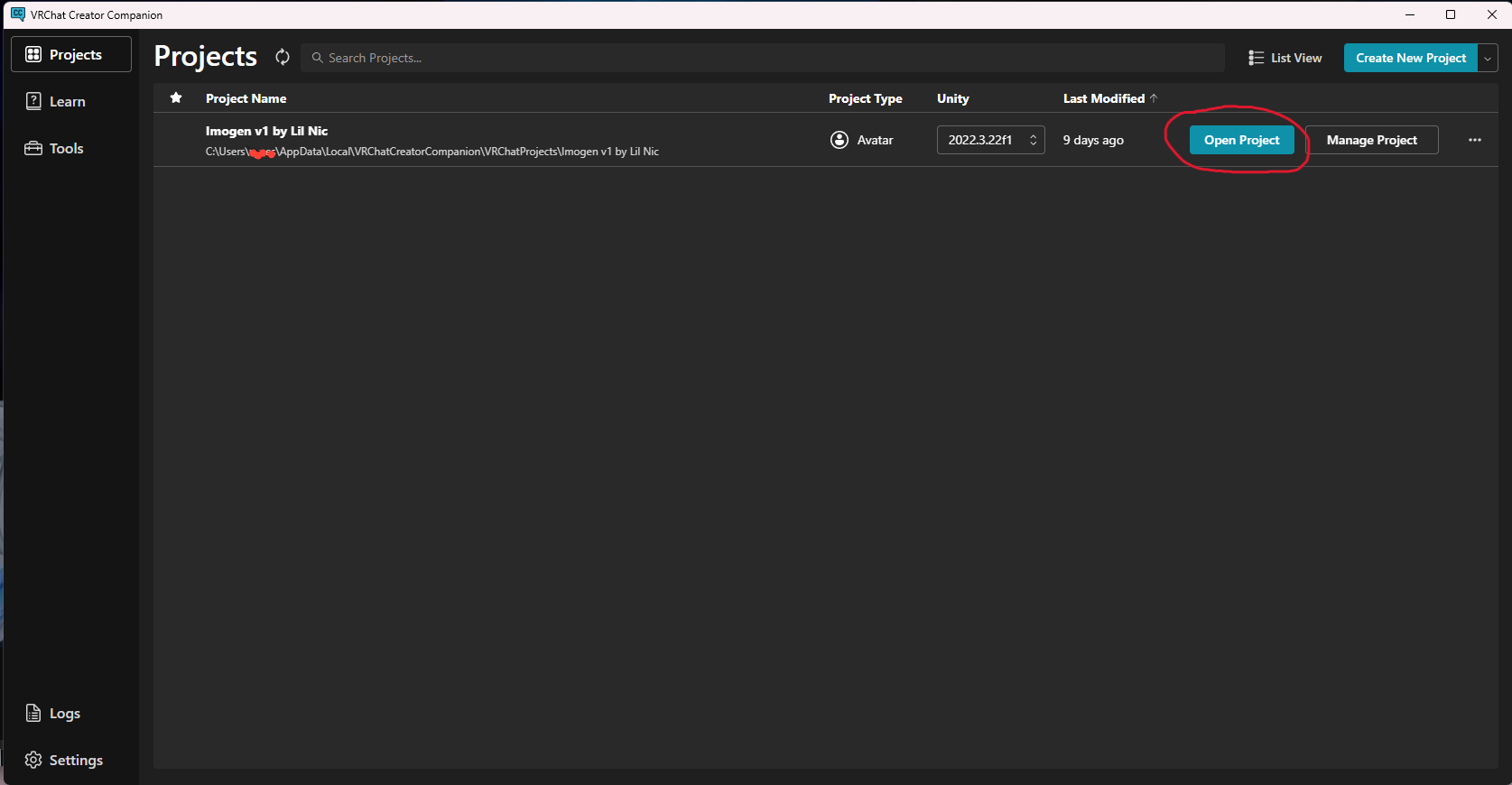Close the Creator Companion window

click(1491, 14)
